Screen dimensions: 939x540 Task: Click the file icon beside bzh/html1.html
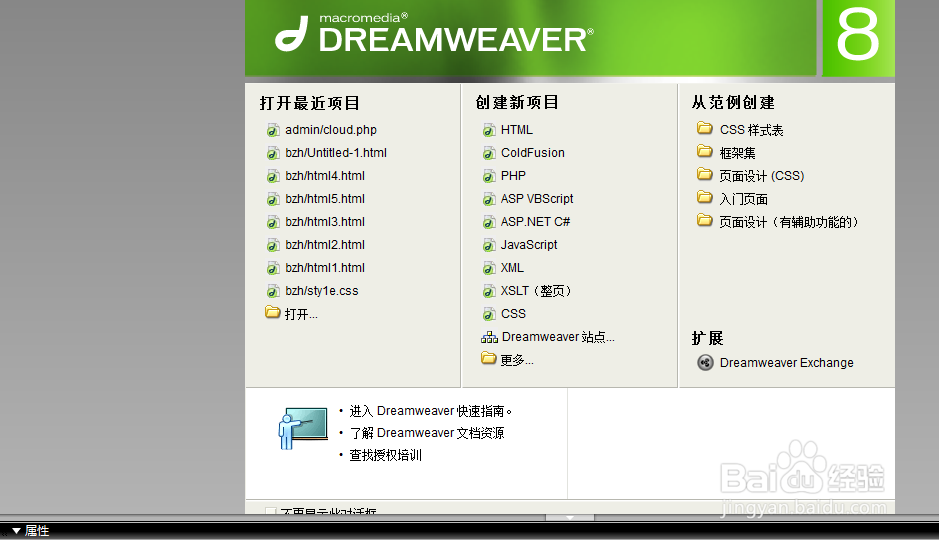273,268
